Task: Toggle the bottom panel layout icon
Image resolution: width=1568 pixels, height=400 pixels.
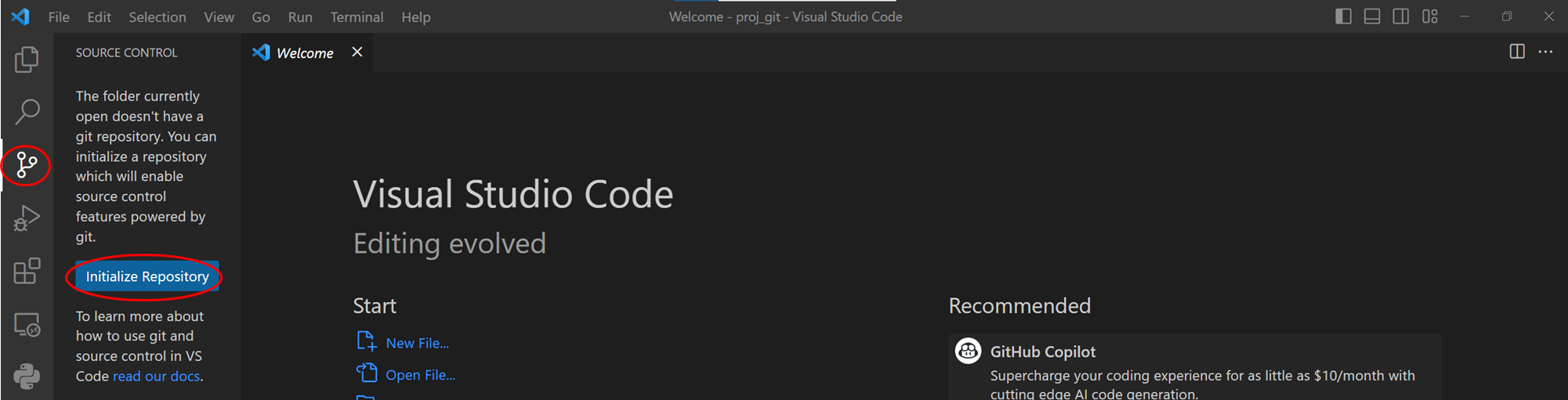Action: [1372, 16]
